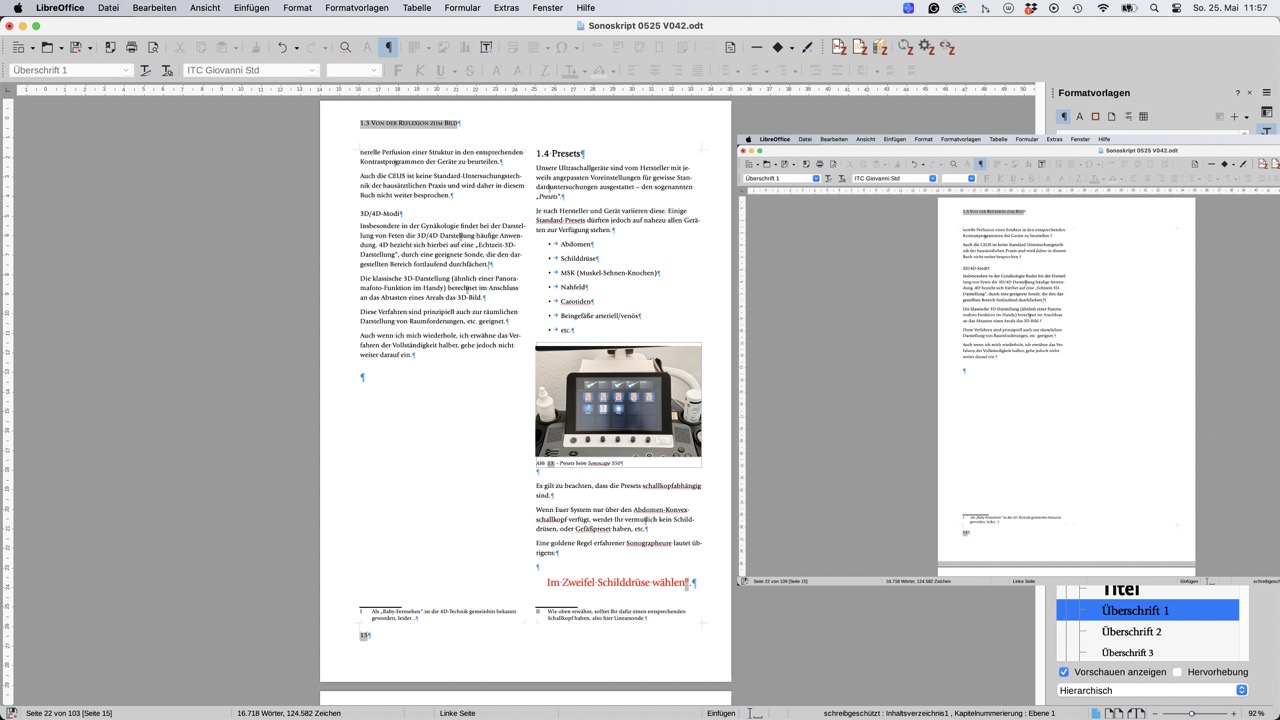This screenshot has height=720, width=1280.
Task: Toggle bold formatting F button
Action: (398, 70)
